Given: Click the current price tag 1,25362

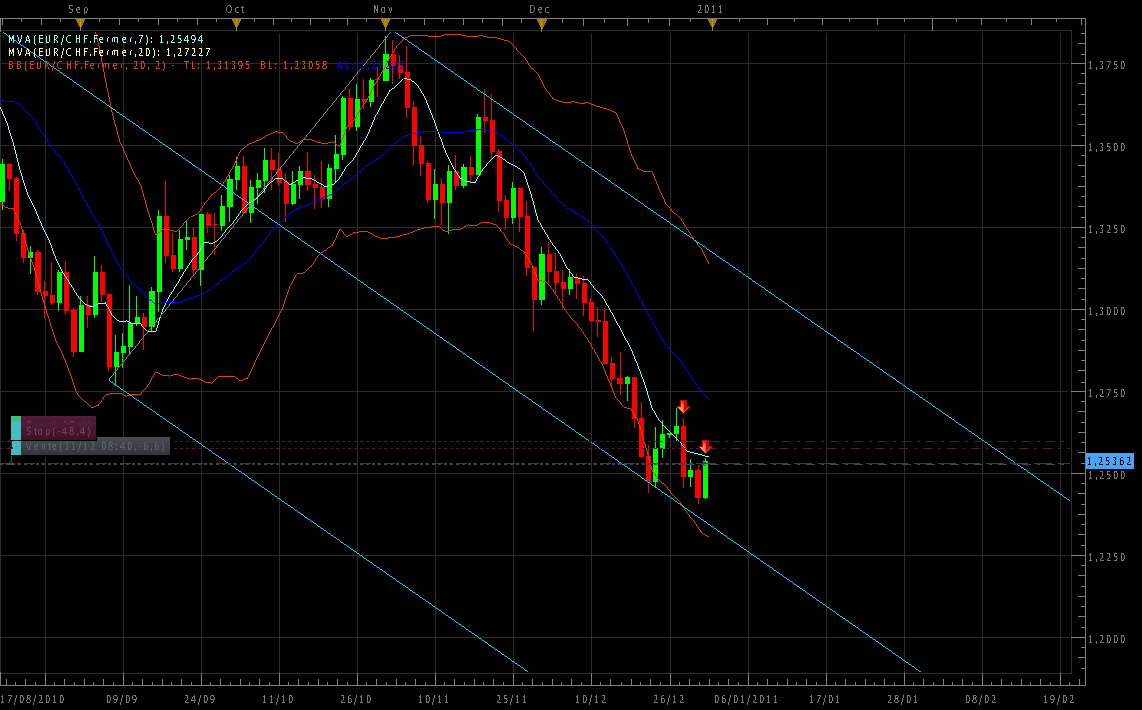Looking at the screenshot, I should click(1110, 461).
